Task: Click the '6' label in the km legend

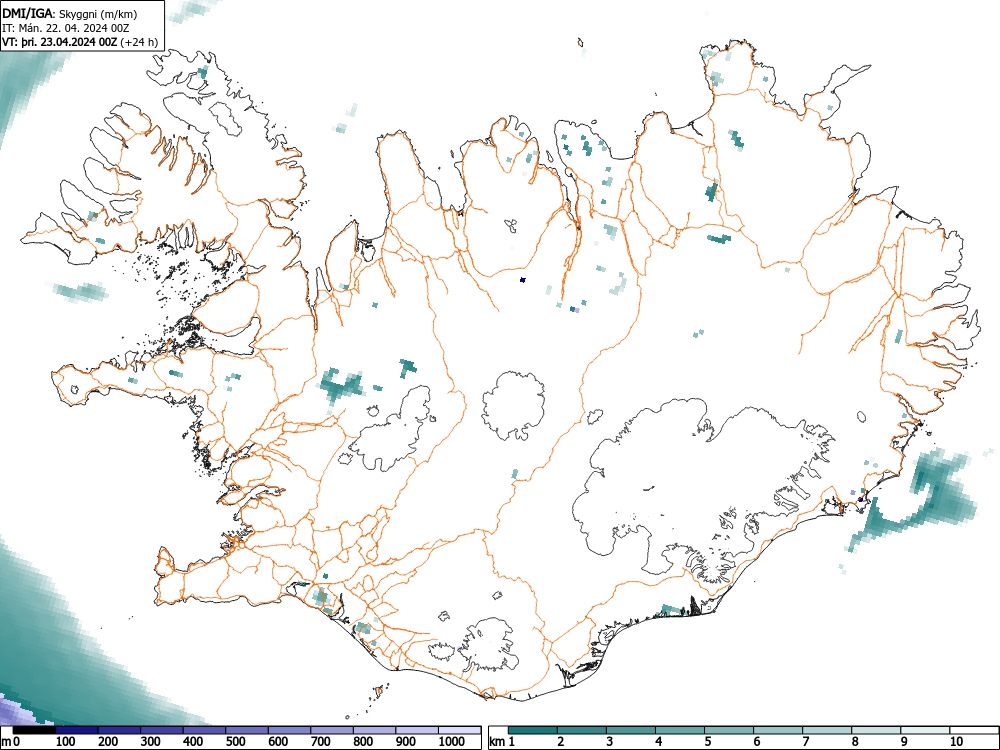Action: click(x=757, y=742)
